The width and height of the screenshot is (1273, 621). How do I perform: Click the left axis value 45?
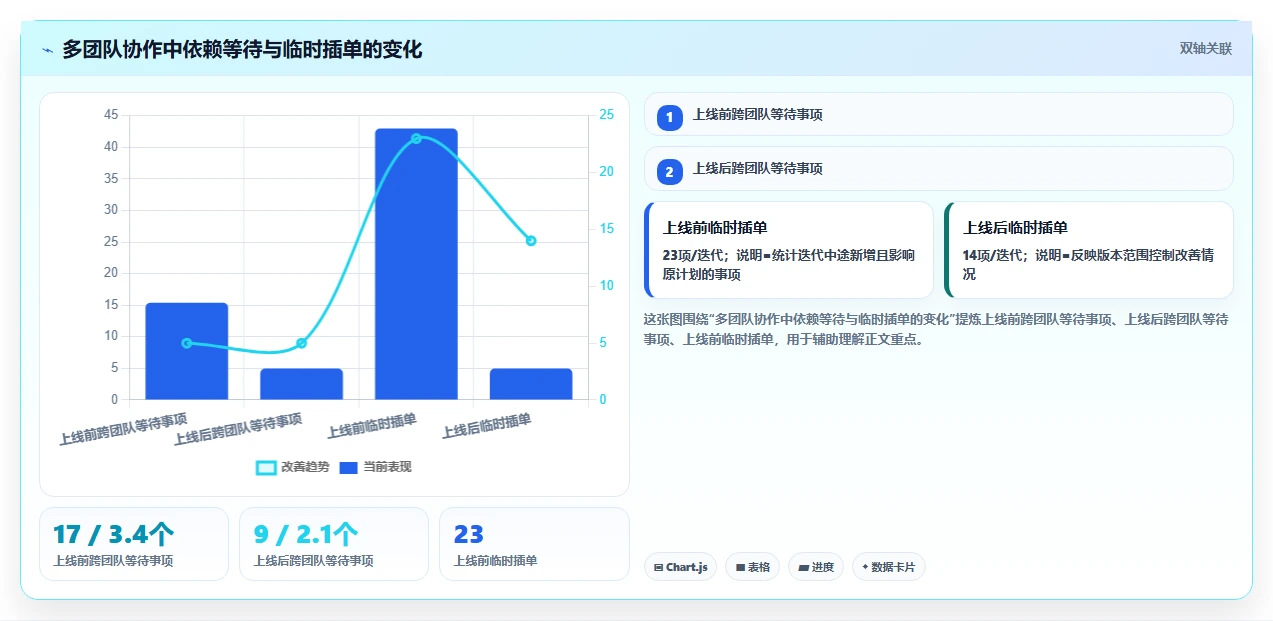111,115
